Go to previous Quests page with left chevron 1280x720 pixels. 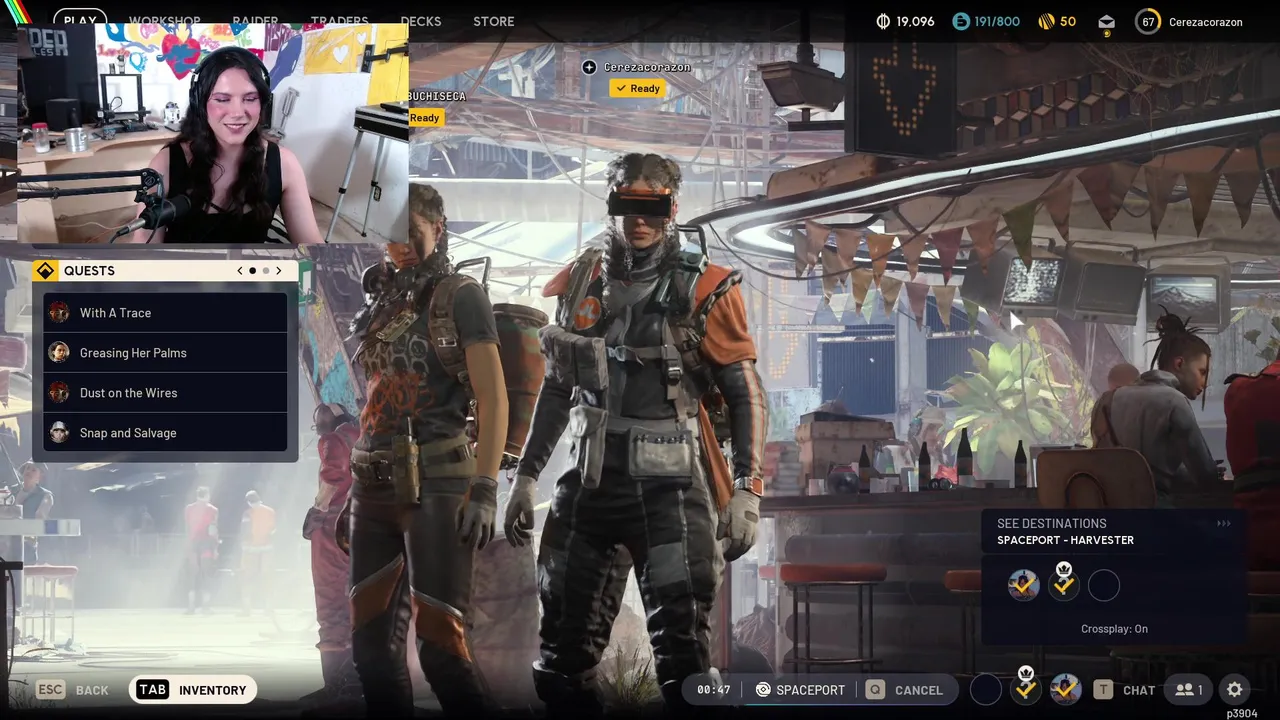coord(240,271)
